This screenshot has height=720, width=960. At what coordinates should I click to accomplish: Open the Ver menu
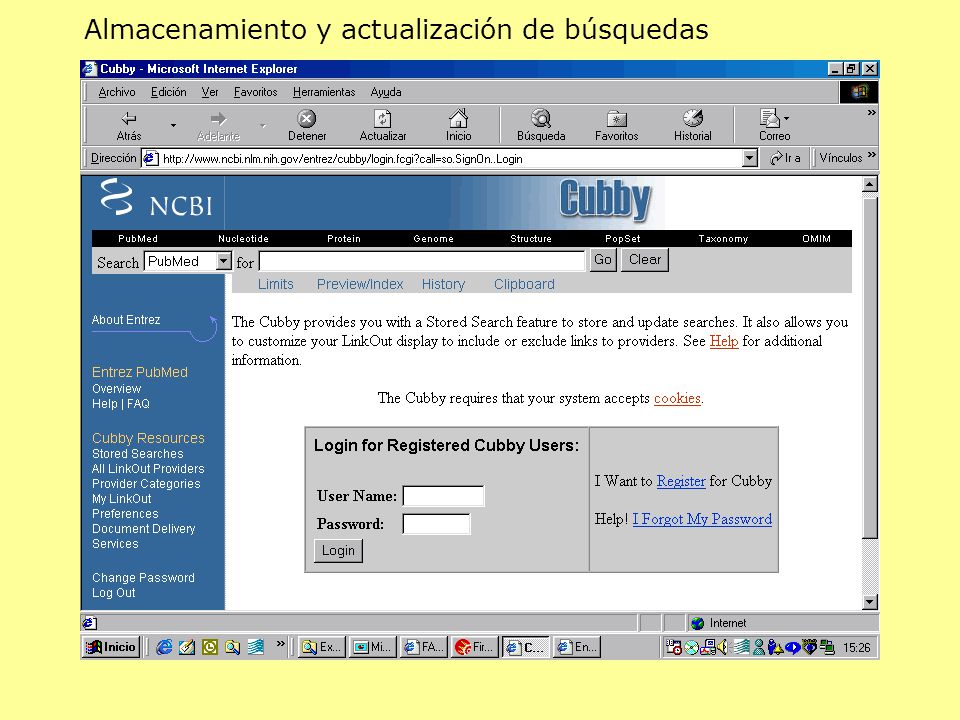(x=210, y=92)
